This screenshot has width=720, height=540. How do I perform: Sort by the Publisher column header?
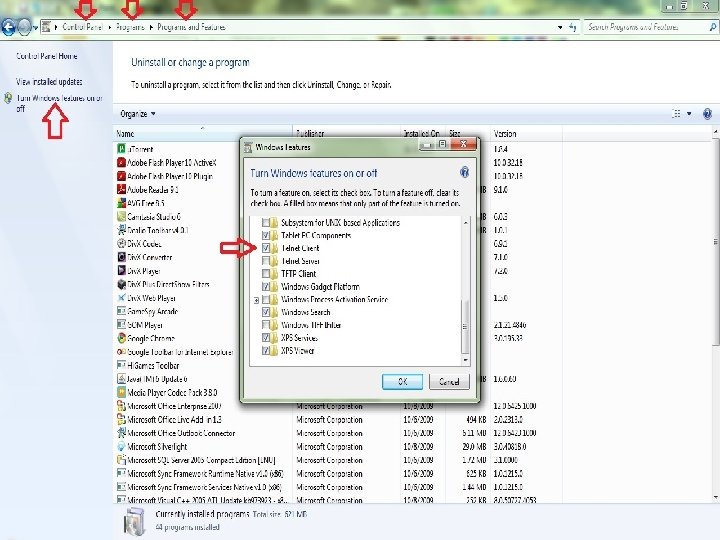pos(346,134)
